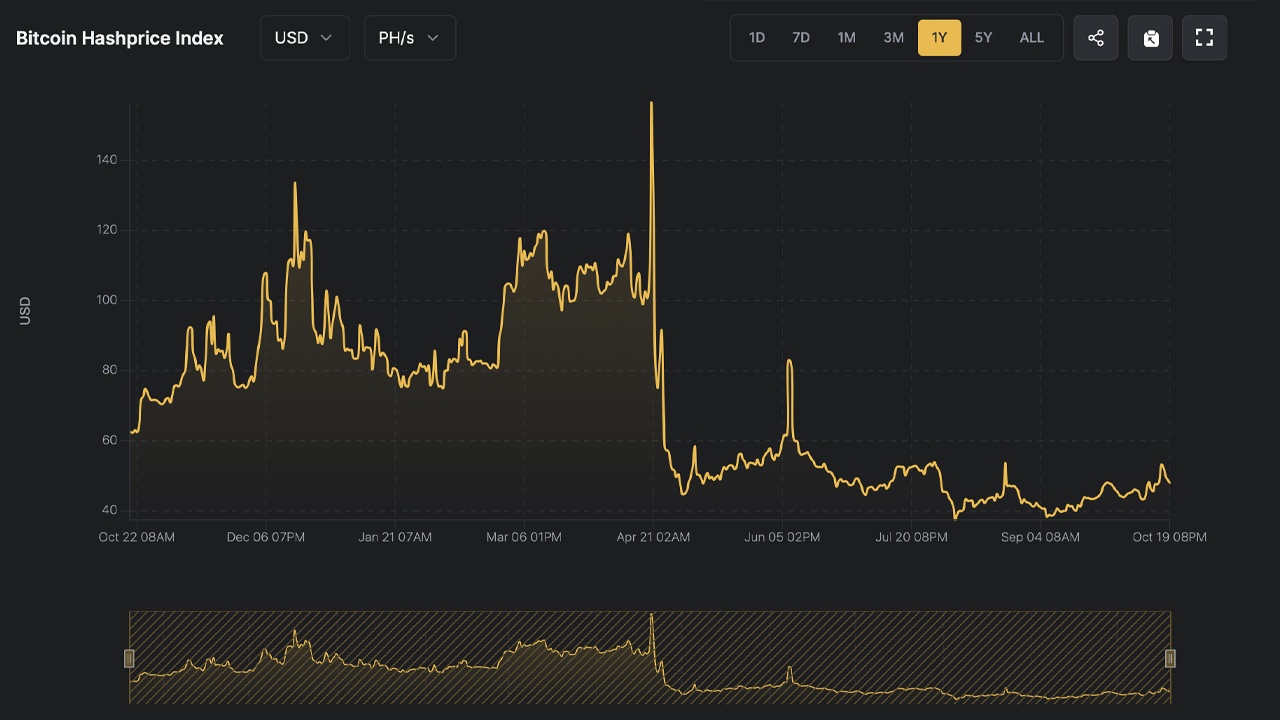Open the USD currency dropdown
The height and width of the screenshot is (720, 1280).
coord(304,37)
